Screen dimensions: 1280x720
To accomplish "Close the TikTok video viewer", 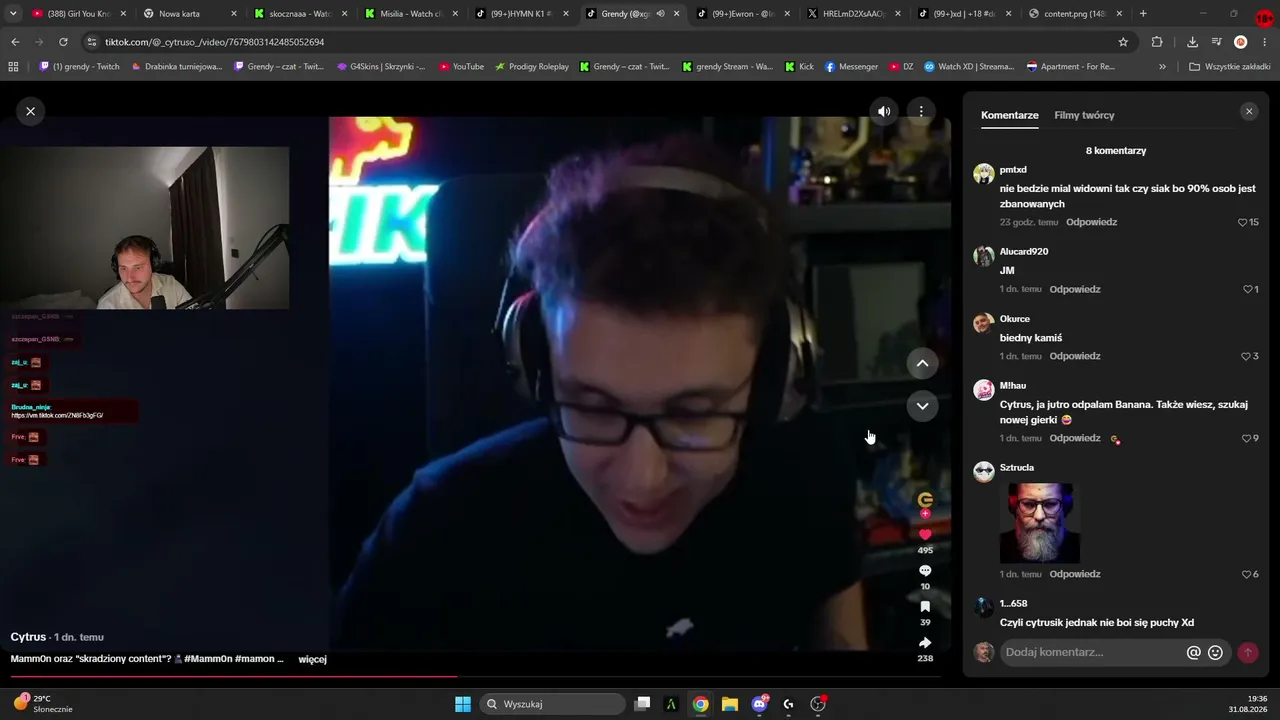I will pyautogui.click(x=30, y=111).
